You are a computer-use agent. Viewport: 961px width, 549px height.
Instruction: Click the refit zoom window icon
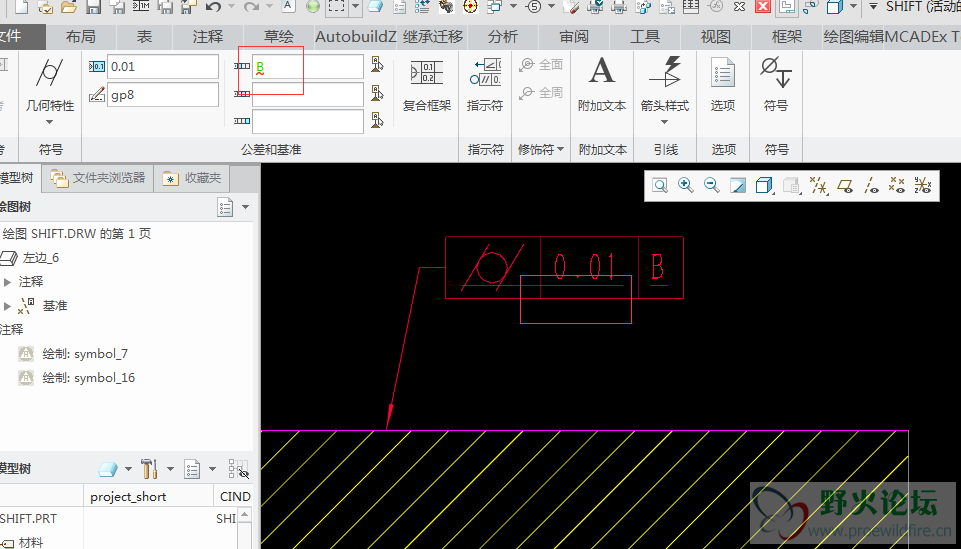(660, 185)
